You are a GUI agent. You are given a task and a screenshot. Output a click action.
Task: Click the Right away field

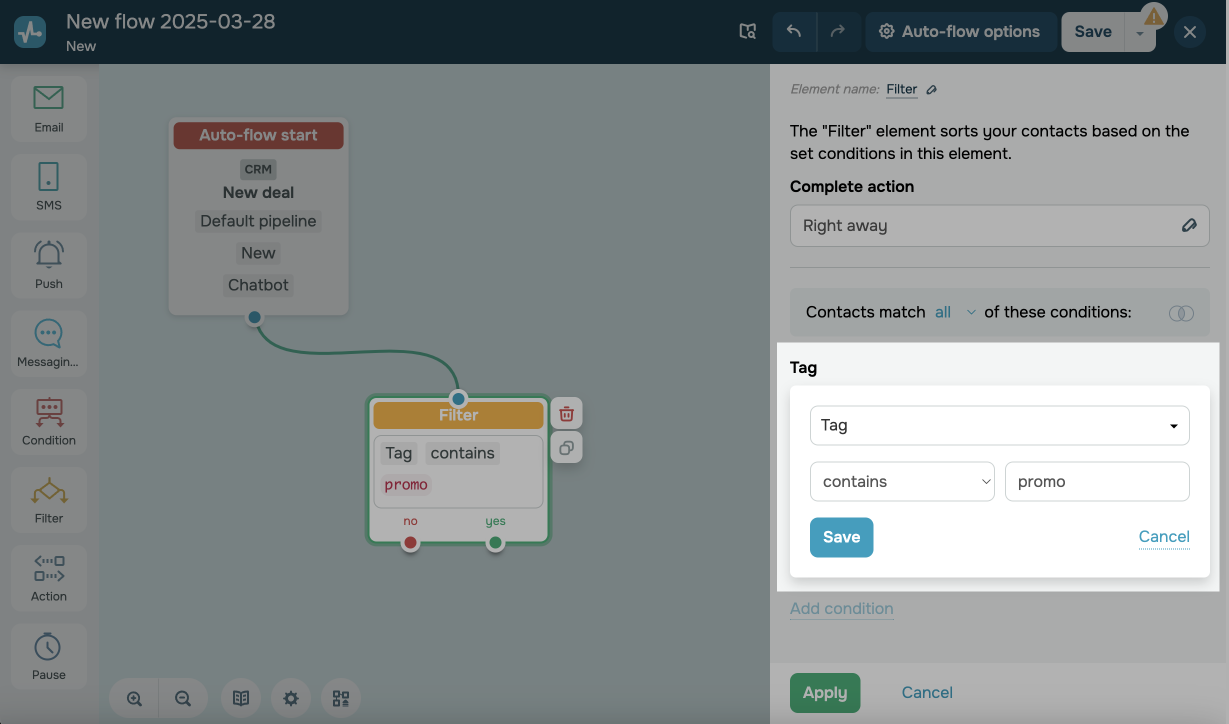click(x=1000, y=226)
